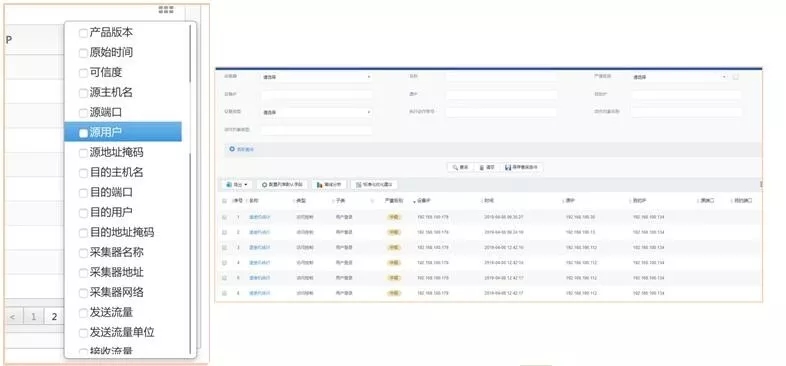The height and width of the screenshot is (366, 786).
Task: Enable the 源用户 column checkbox
Action: point(83,133)
